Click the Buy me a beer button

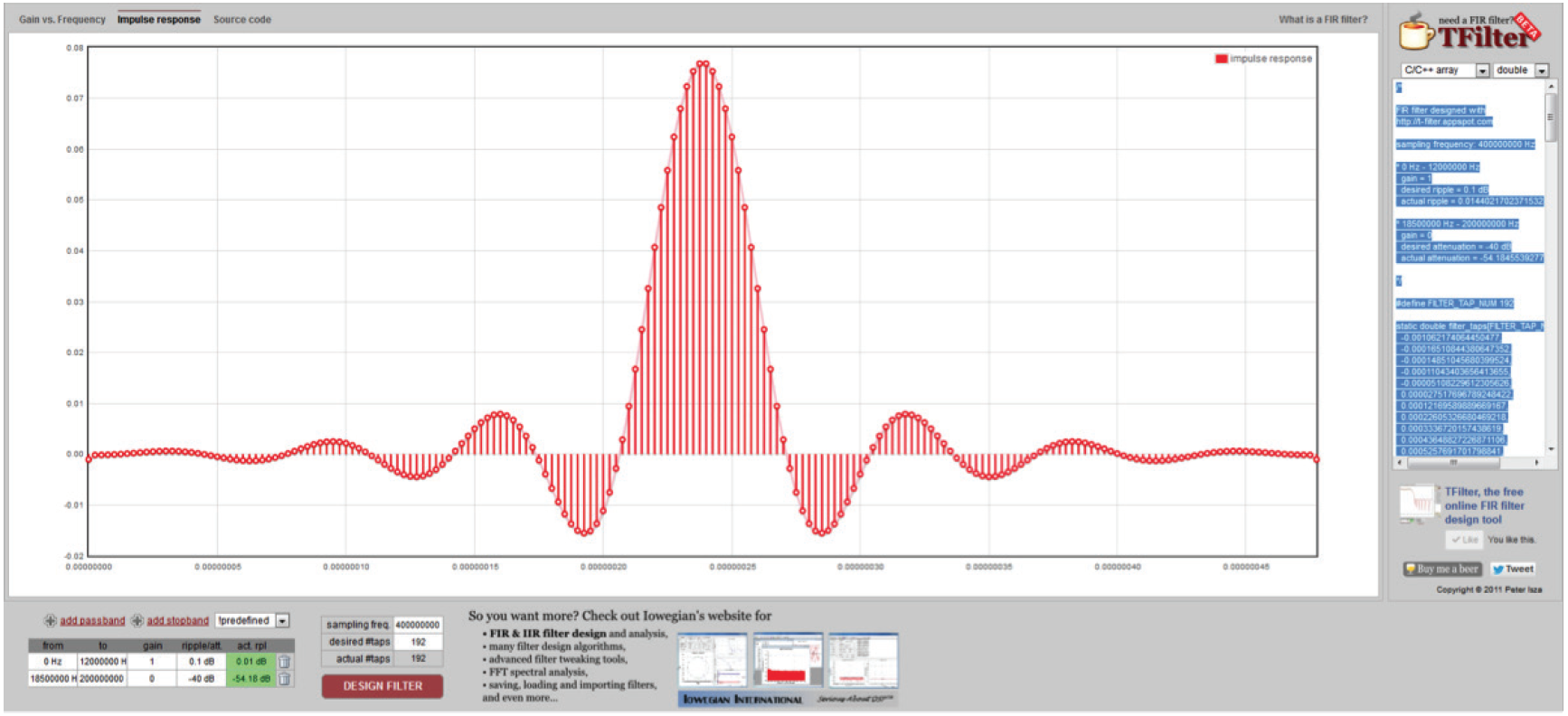[x=1442, y=570]
